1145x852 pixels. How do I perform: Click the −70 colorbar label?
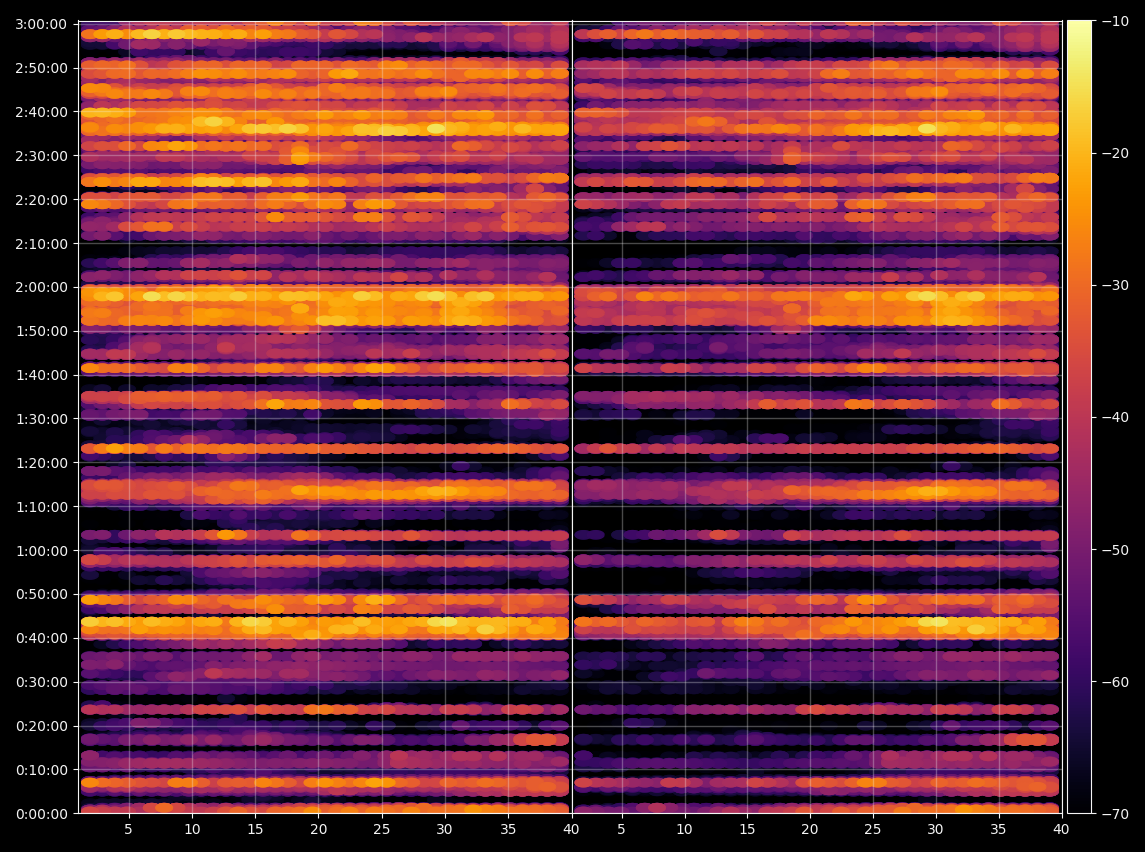pyautogui.click(x=1115, y=814)
